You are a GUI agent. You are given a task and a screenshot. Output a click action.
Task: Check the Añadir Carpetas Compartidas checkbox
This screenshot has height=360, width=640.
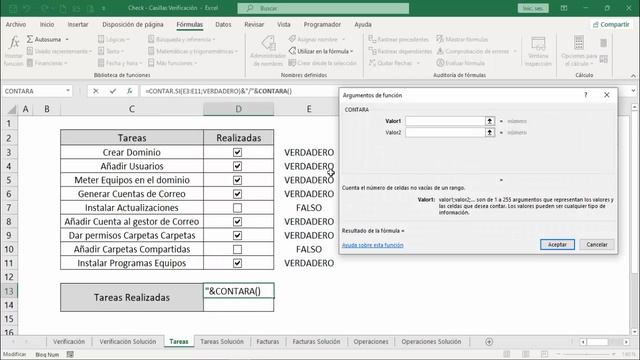[x=237, y=249]
